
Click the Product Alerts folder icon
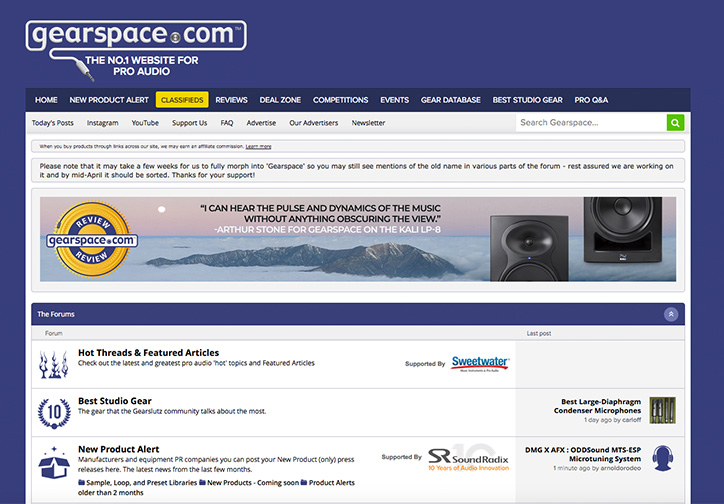point(304,483)
